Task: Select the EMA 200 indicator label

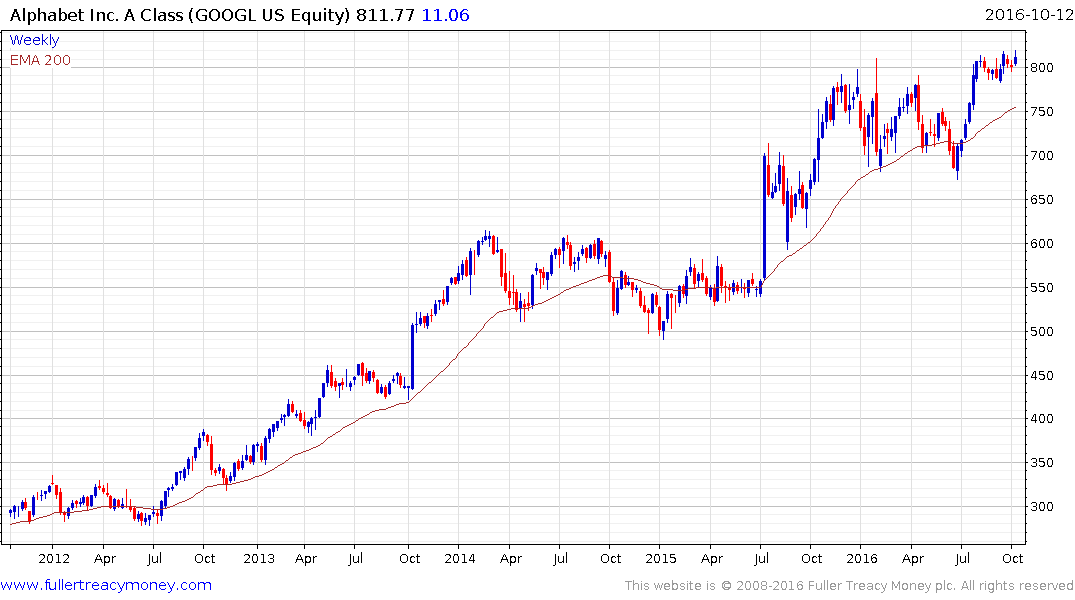Action: pyautogui.click(x=40, y=60)
